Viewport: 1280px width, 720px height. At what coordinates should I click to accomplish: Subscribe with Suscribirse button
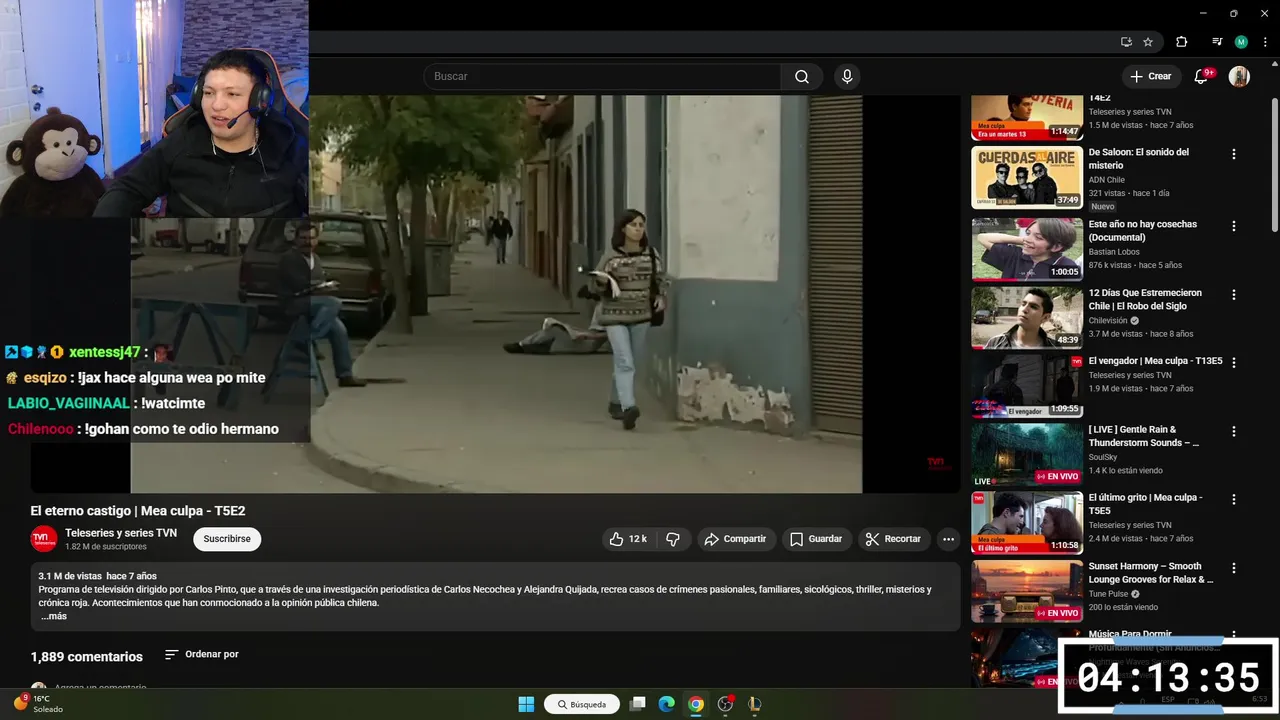(227, 539)
